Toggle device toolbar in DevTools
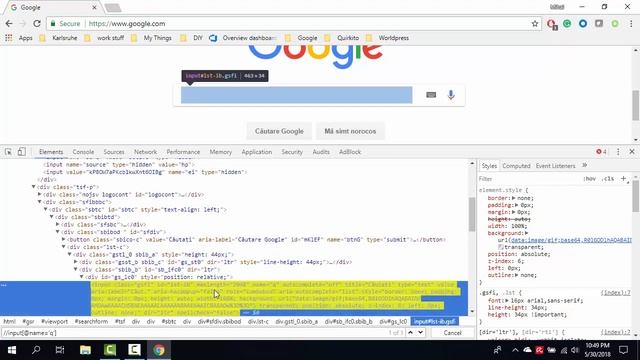Image resolution: width=640 pixels, height=360 pixels. [x=21, y=152]
